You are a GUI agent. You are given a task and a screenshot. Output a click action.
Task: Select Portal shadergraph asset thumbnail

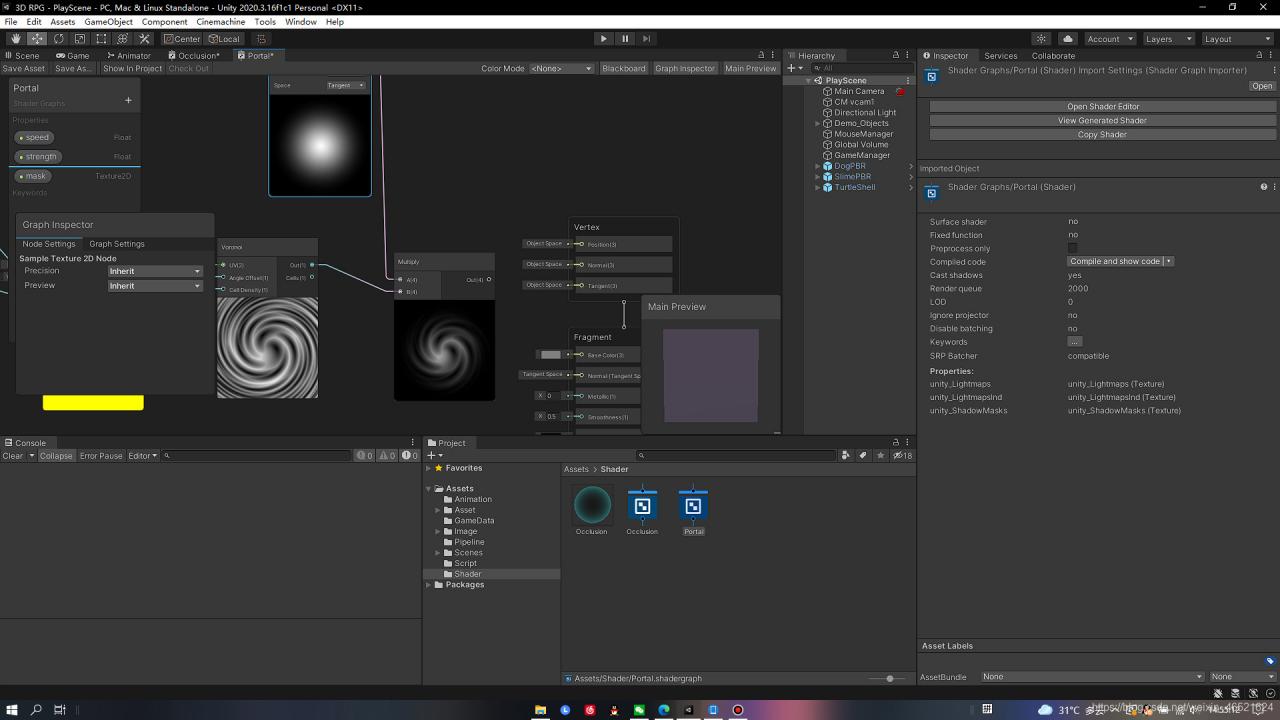click(x=693, y=506)
